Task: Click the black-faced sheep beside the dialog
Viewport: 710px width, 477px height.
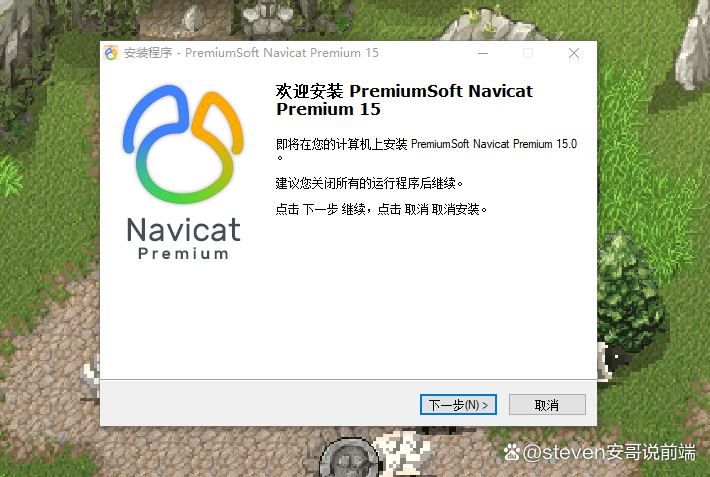Action: [x=614, y=360]
